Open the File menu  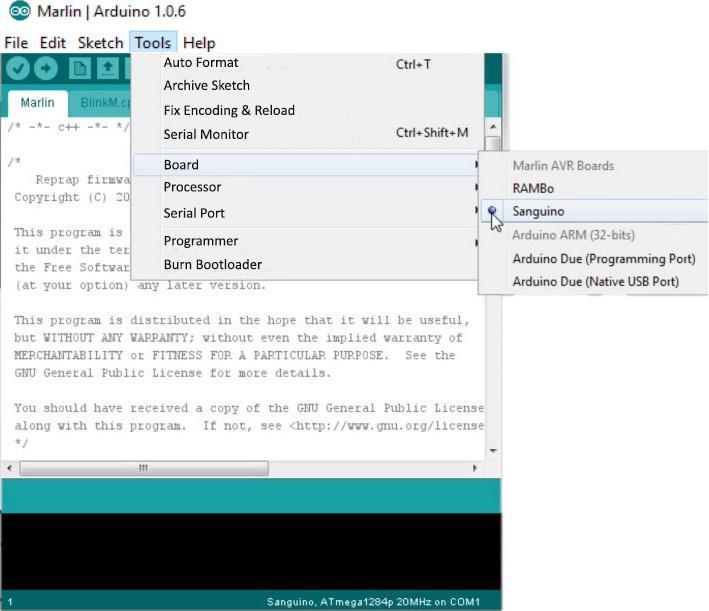[x=16, y=43]
